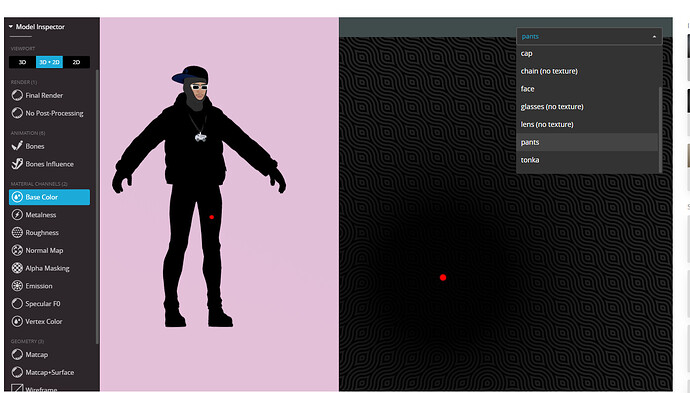Image resolution: width=690 pixels, height=393 pixels.
Task: Switch viewport to 3D mode
Action: coord(22,62)
